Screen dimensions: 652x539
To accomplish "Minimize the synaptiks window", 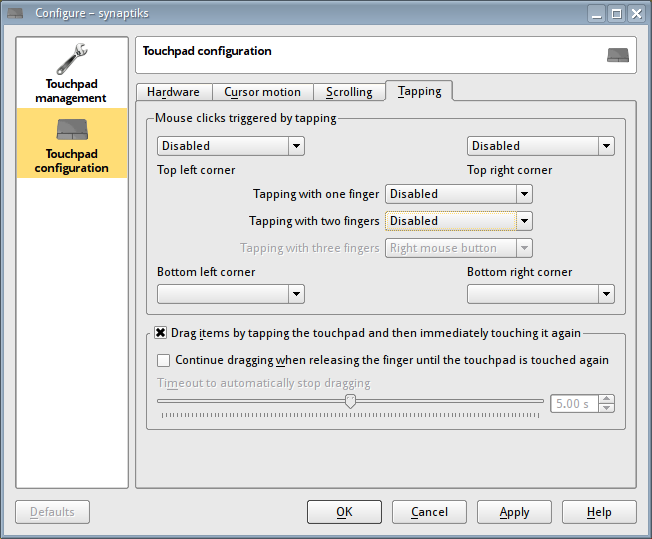I will coord(597,14).
